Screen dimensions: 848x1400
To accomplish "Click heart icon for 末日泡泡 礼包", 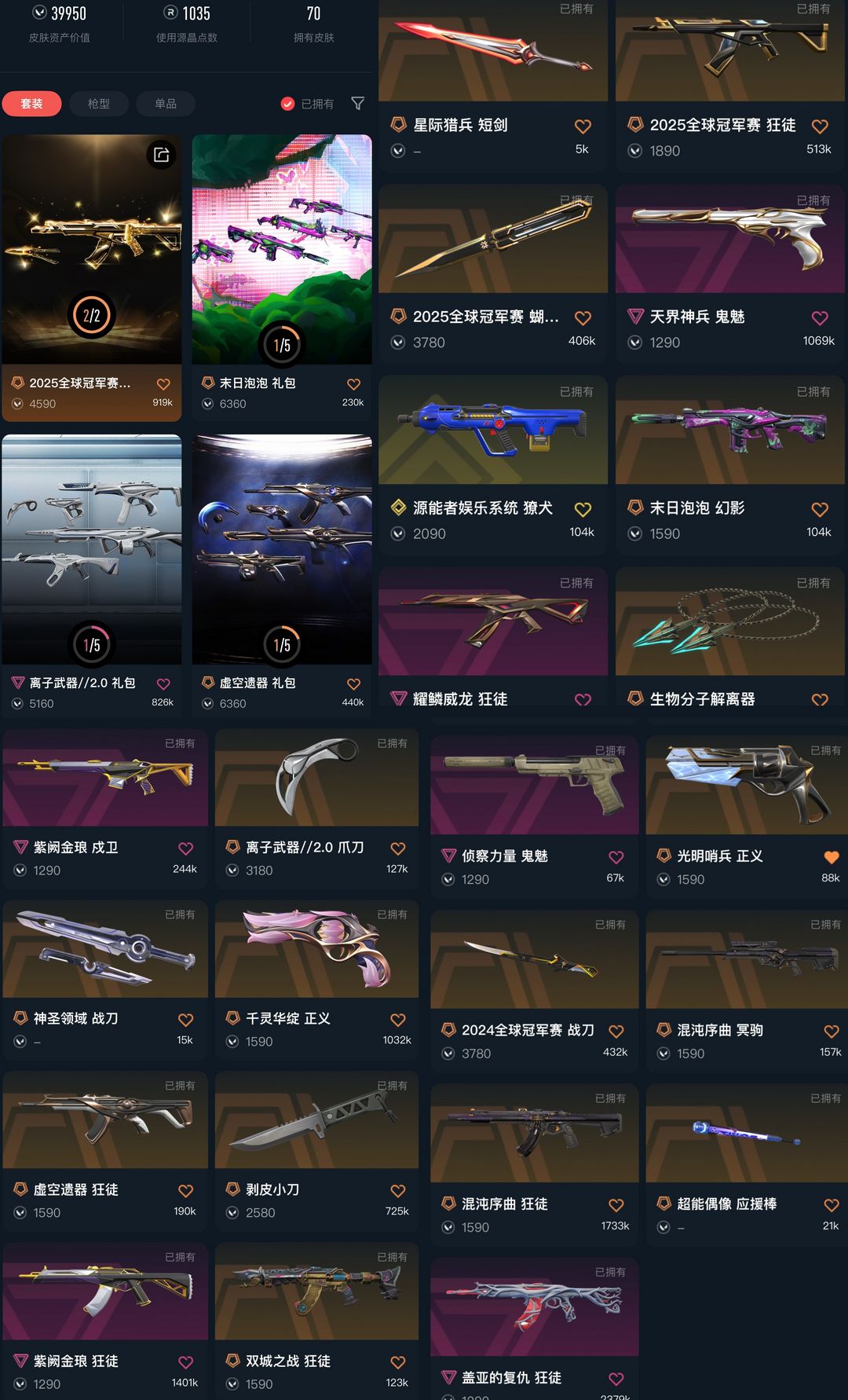I will [x=353, y=384].
